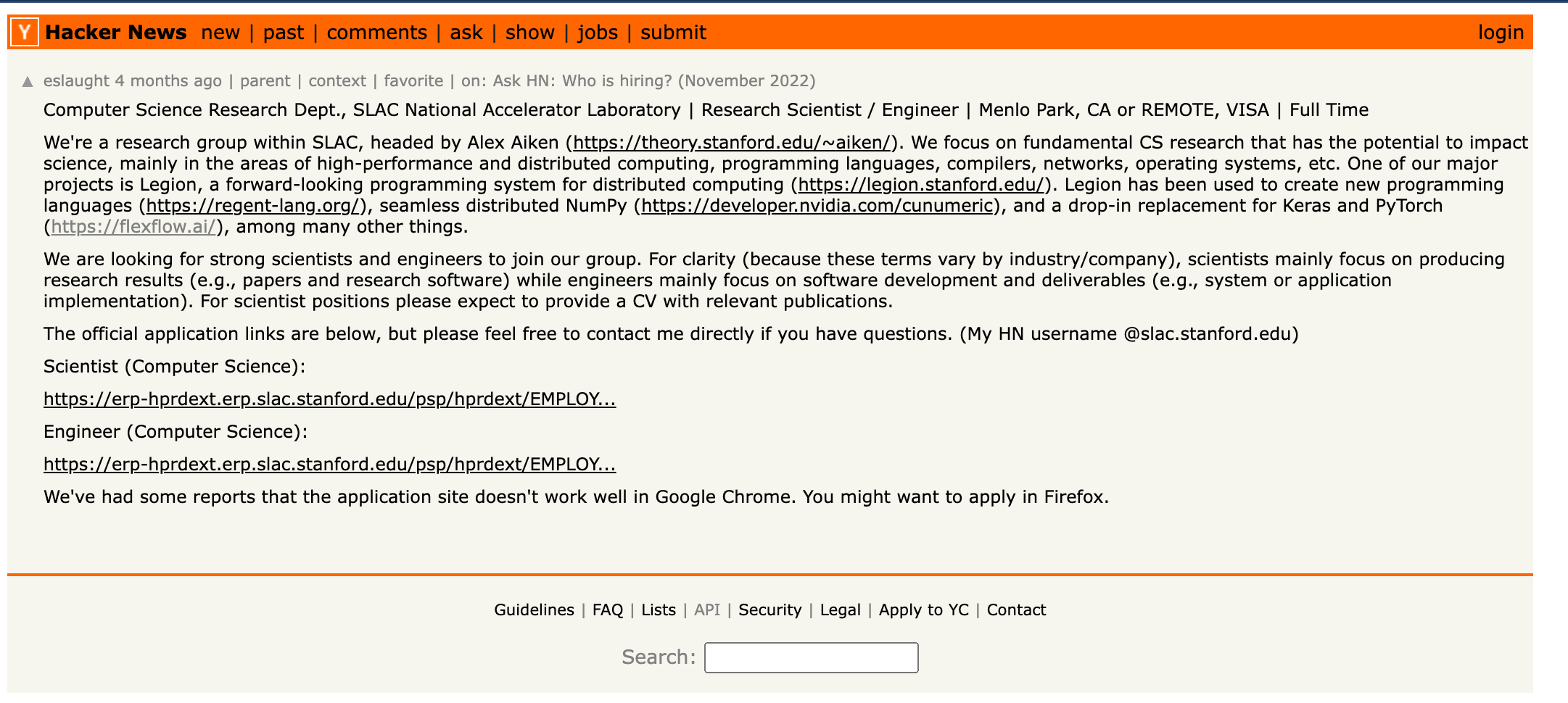This screenshot has height=703, width=1568.
Task: Open the Security footer link
Action: [770, 610]
